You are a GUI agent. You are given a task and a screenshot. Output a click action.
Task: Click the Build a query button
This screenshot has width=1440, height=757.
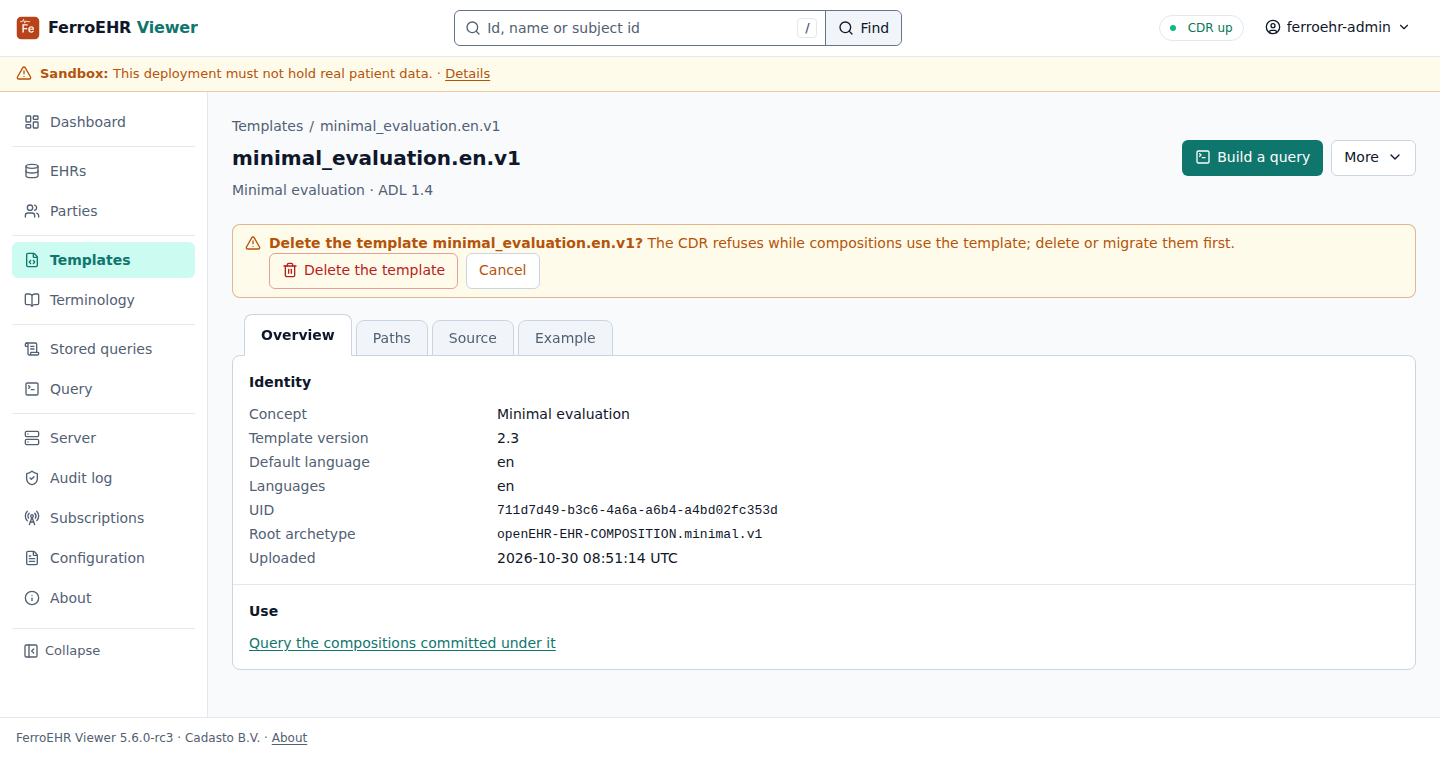click(x=1252, y=158)
